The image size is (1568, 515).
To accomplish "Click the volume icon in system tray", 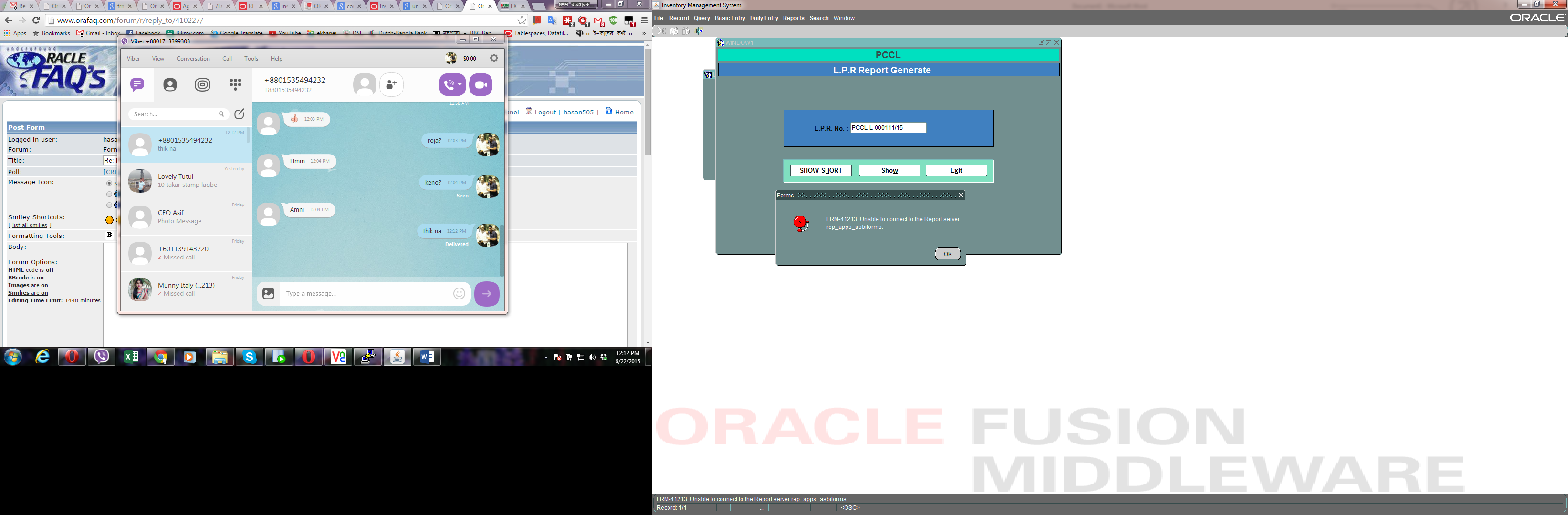I will click(x=592, y=358).
